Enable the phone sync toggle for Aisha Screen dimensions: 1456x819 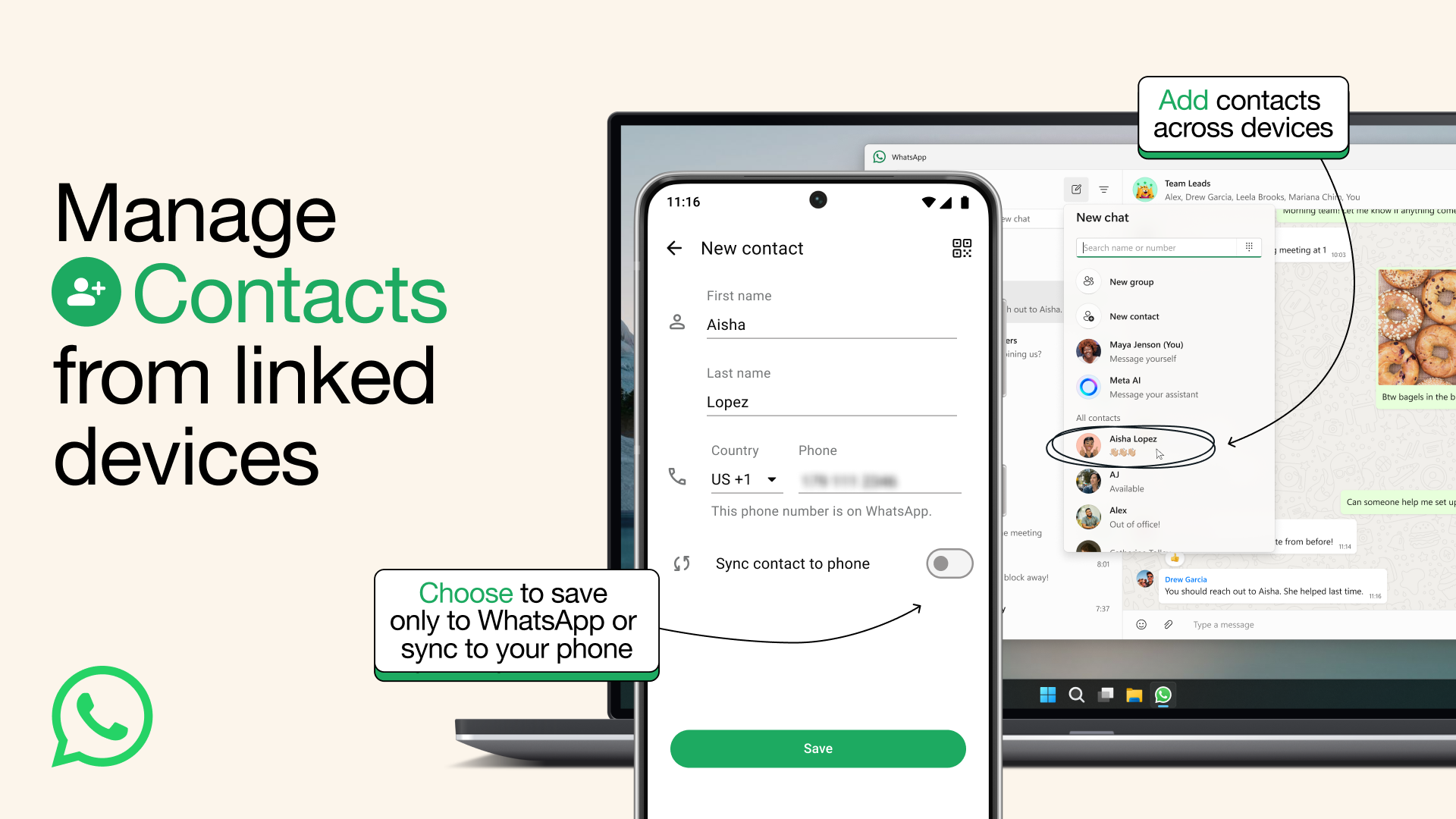click(x=947, y=563)
